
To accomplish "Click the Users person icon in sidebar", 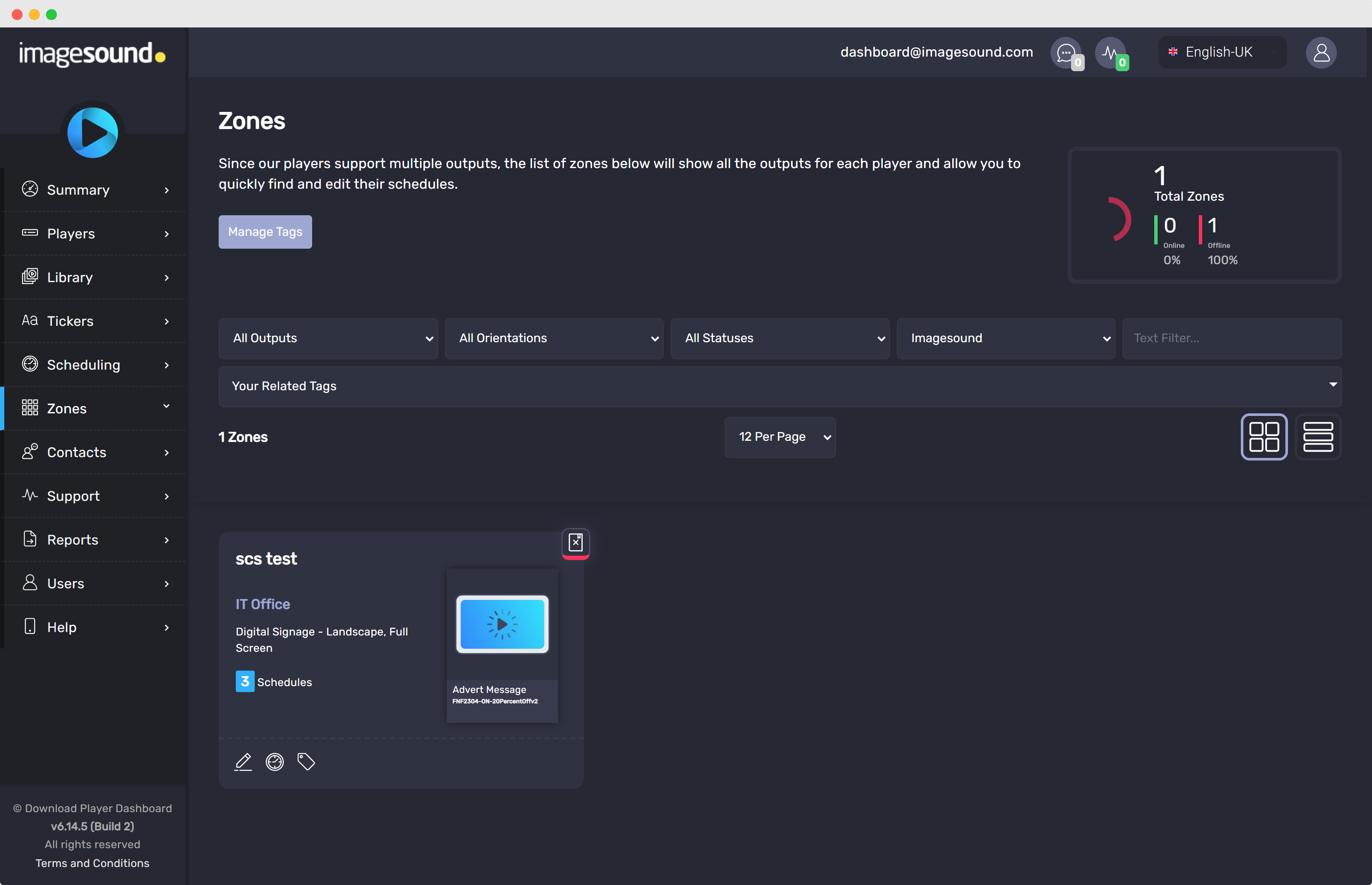I will (30, 582).
